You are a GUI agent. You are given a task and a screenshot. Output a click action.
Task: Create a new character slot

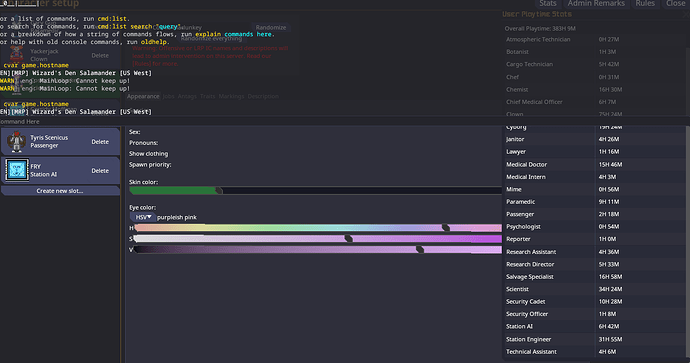pyautogui.click(x=60, y=191)
